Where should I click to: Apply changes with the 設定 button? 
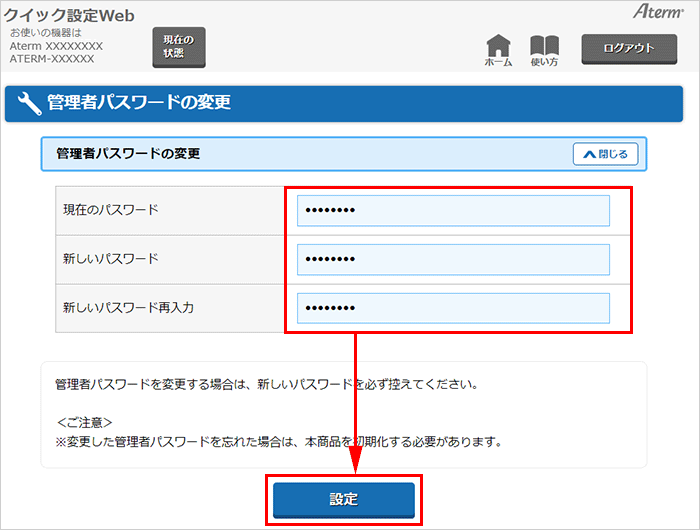click(343, 499)
